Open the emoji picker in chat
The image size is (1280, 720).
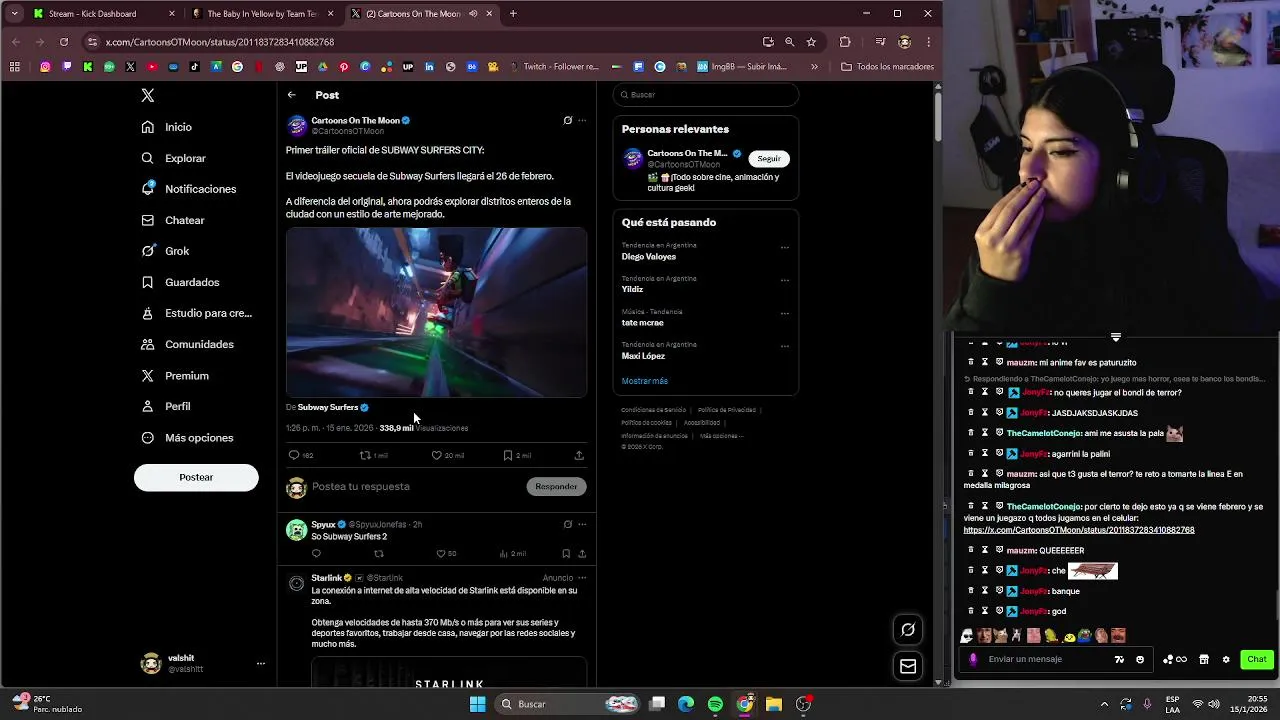click(x=1140, y=659)
